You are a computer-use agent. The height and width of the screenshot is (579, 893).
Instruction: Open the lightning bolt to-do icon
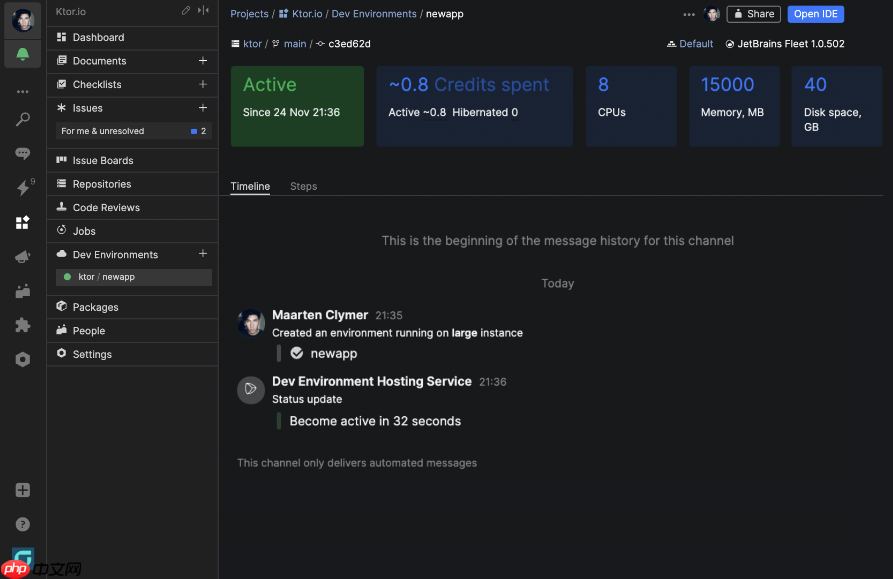pyautogui.click(x=22, y=188)
